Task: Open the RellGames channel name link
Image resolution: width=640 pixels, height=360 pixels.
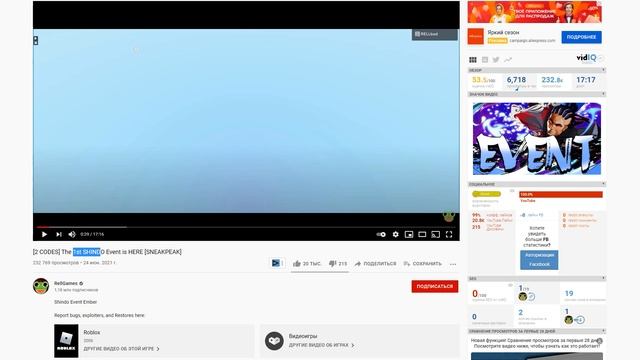Action: (66, 283)
